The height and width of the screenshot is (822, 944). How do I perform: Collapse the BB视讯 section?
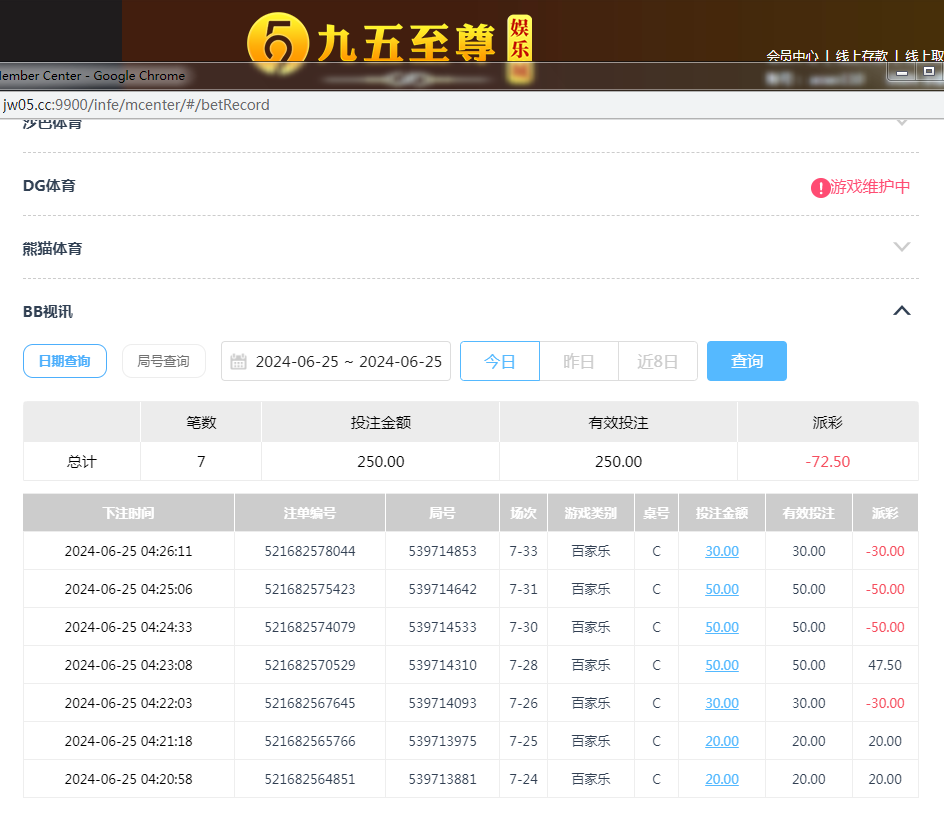pos(901,311)
